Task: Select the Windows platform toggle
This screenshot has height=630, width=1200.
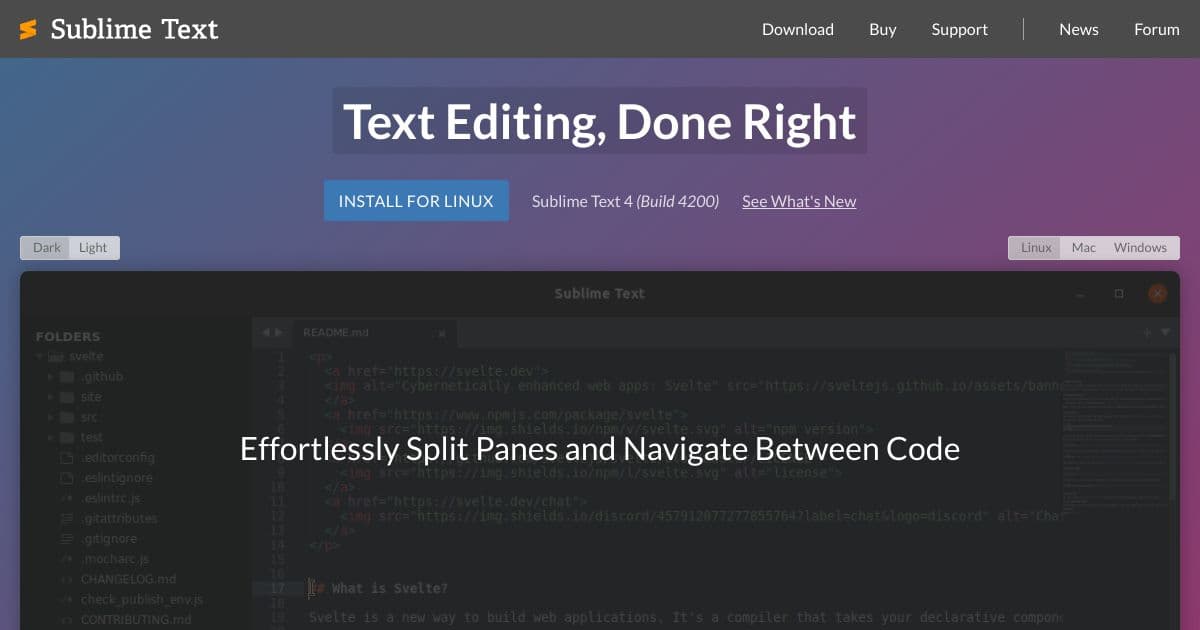Action: [1139, 247]
